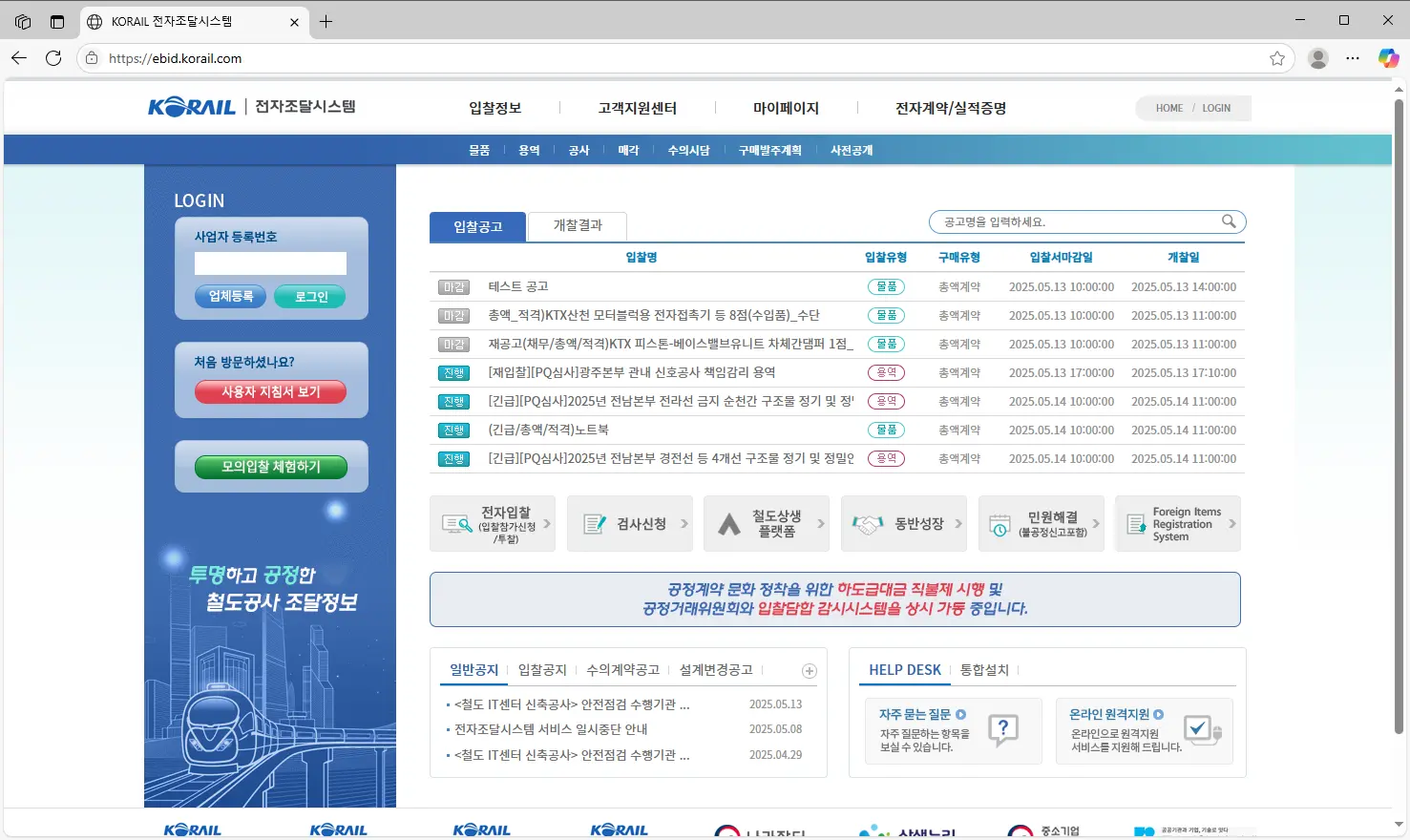Click the search magnifier icon in 공고명 field
1410x840 pixels.
tap(1229, 221)
